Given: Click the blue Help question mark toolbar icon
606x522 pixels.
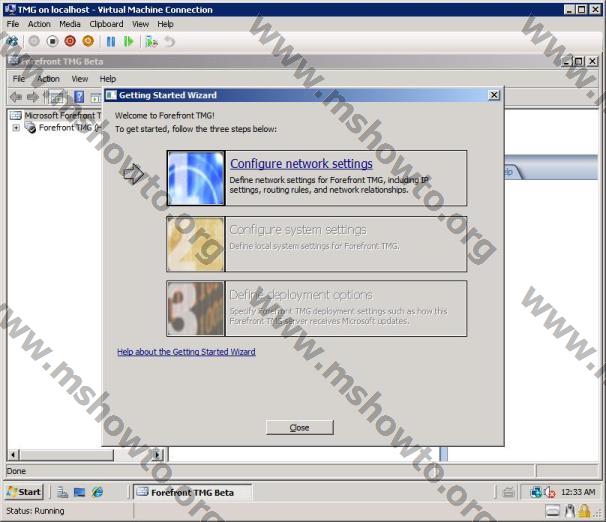Looking at the screenshot, I should (x=79, y=97).
